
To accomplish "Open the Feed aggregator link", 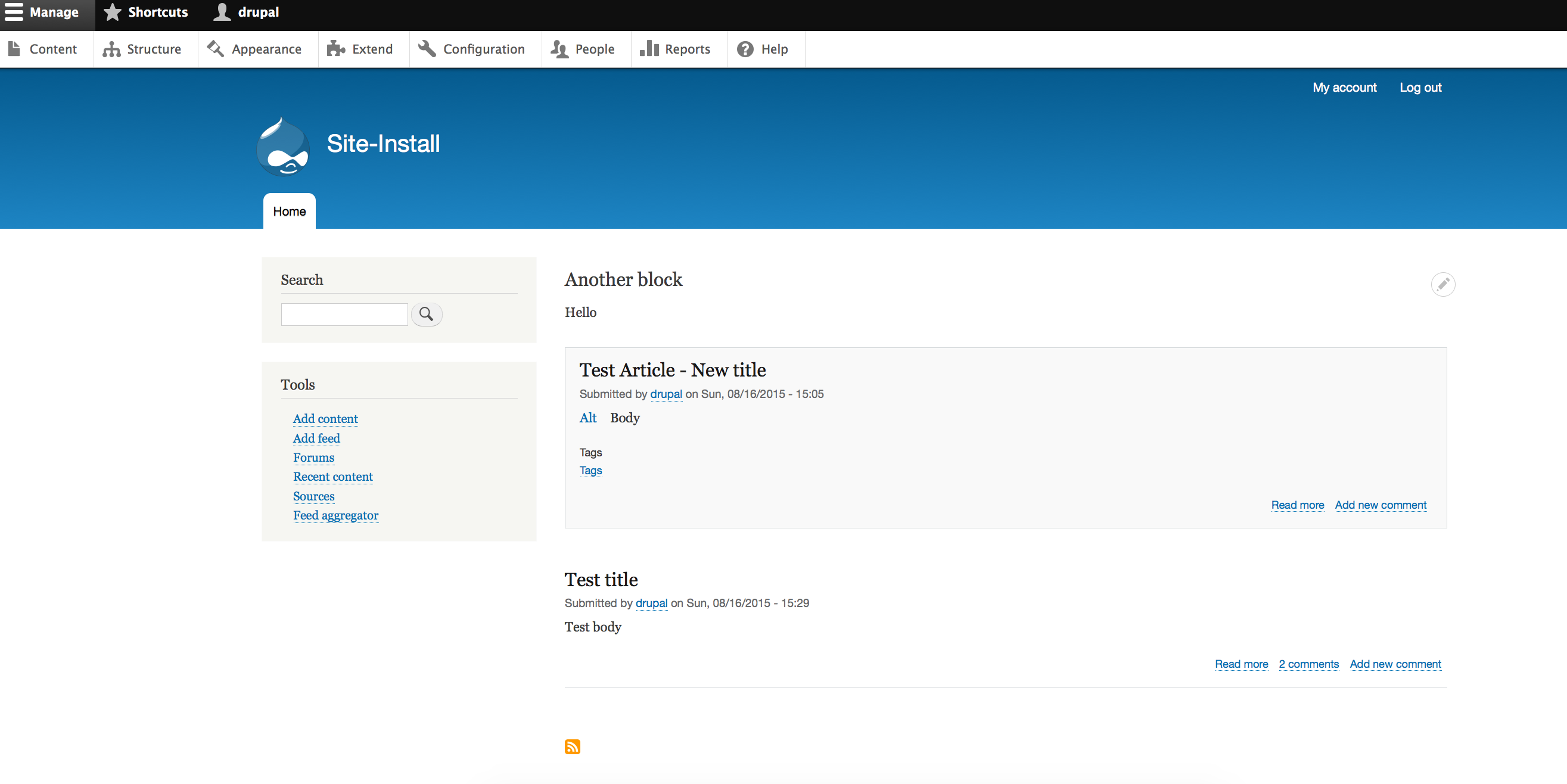I will [336, 516].
